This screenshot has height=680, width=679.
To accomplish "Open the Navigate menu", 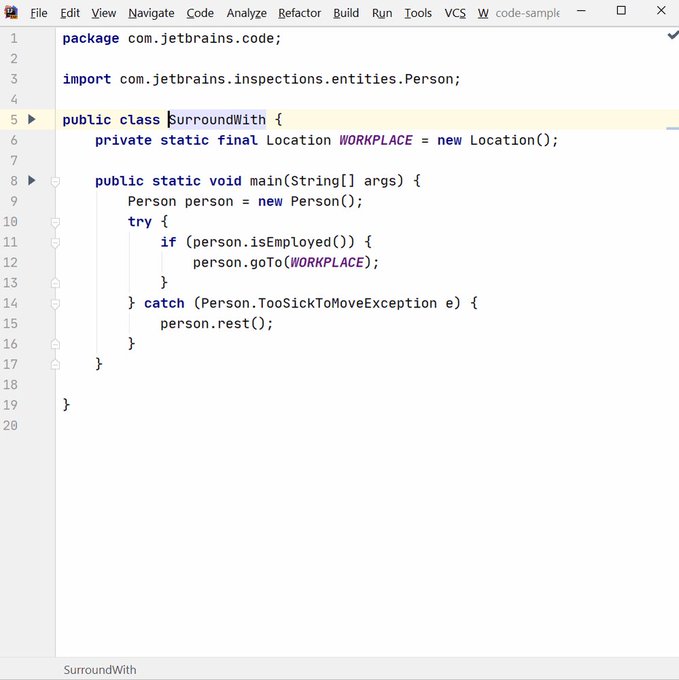I will pyautogui.click(x=151, y=13).
